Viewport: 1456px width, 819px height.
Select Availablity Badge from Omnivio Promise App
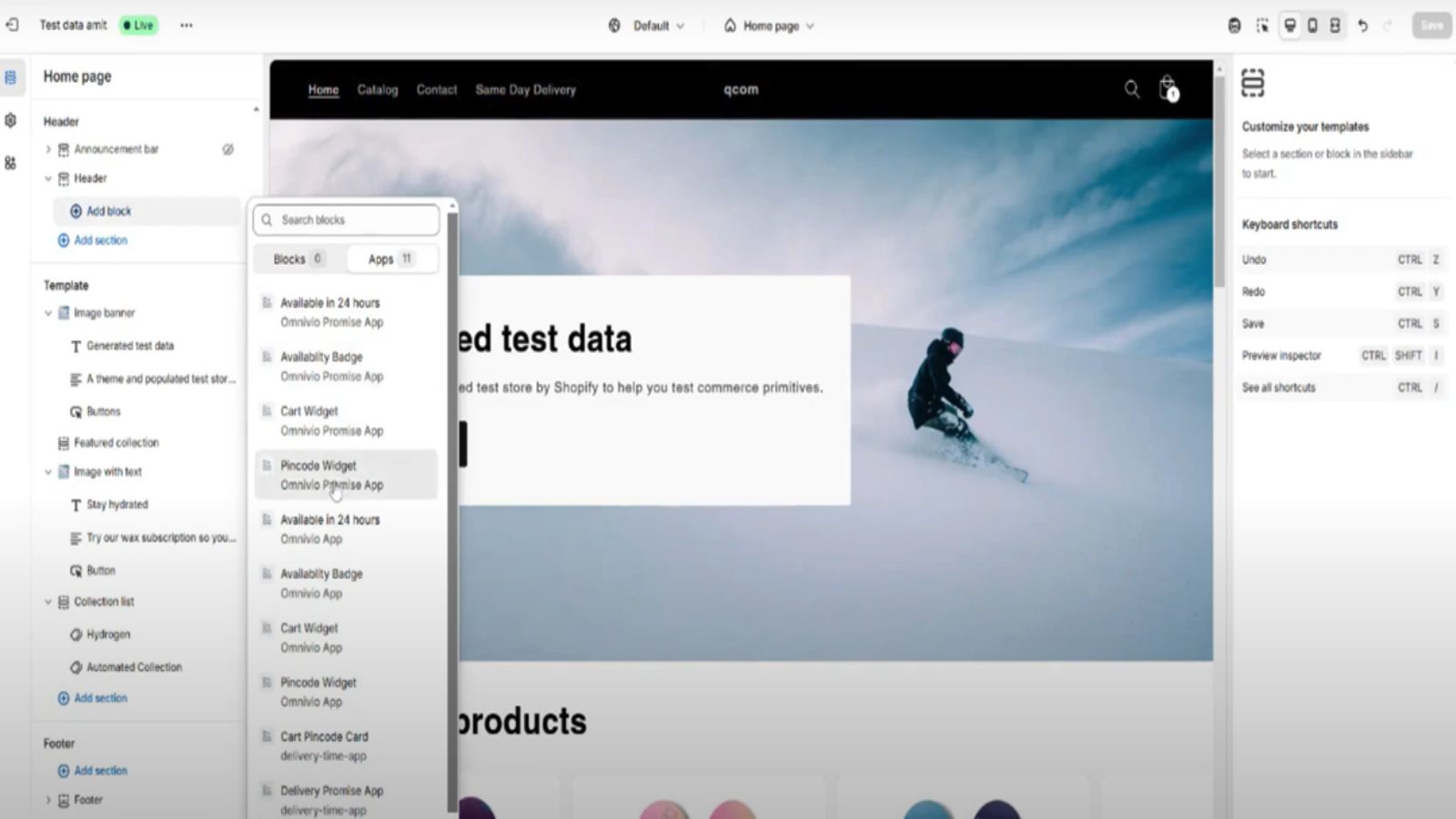[346, 367]
